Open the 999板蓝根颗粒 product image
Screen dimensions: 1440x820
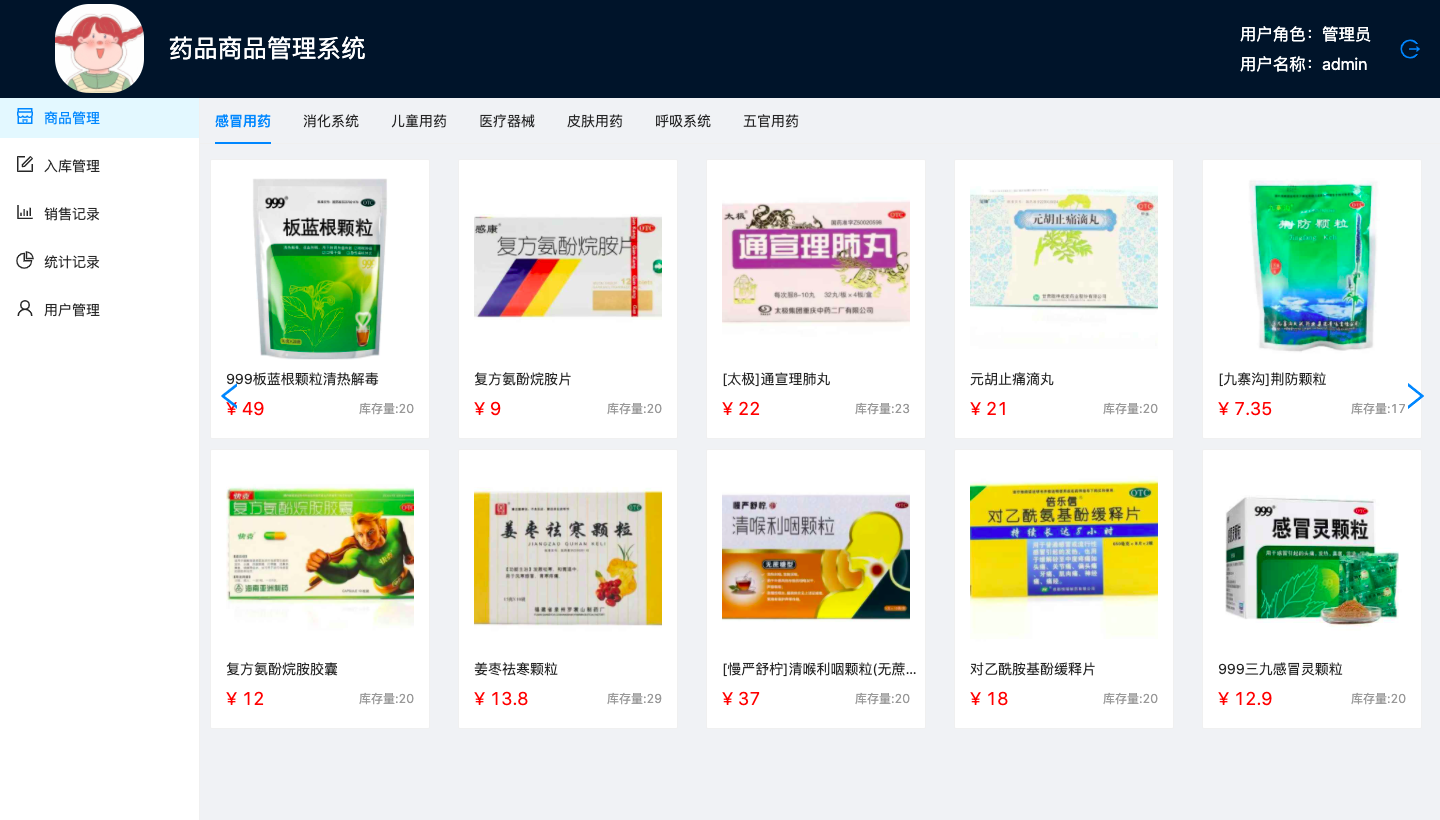(x=320, y=267)
